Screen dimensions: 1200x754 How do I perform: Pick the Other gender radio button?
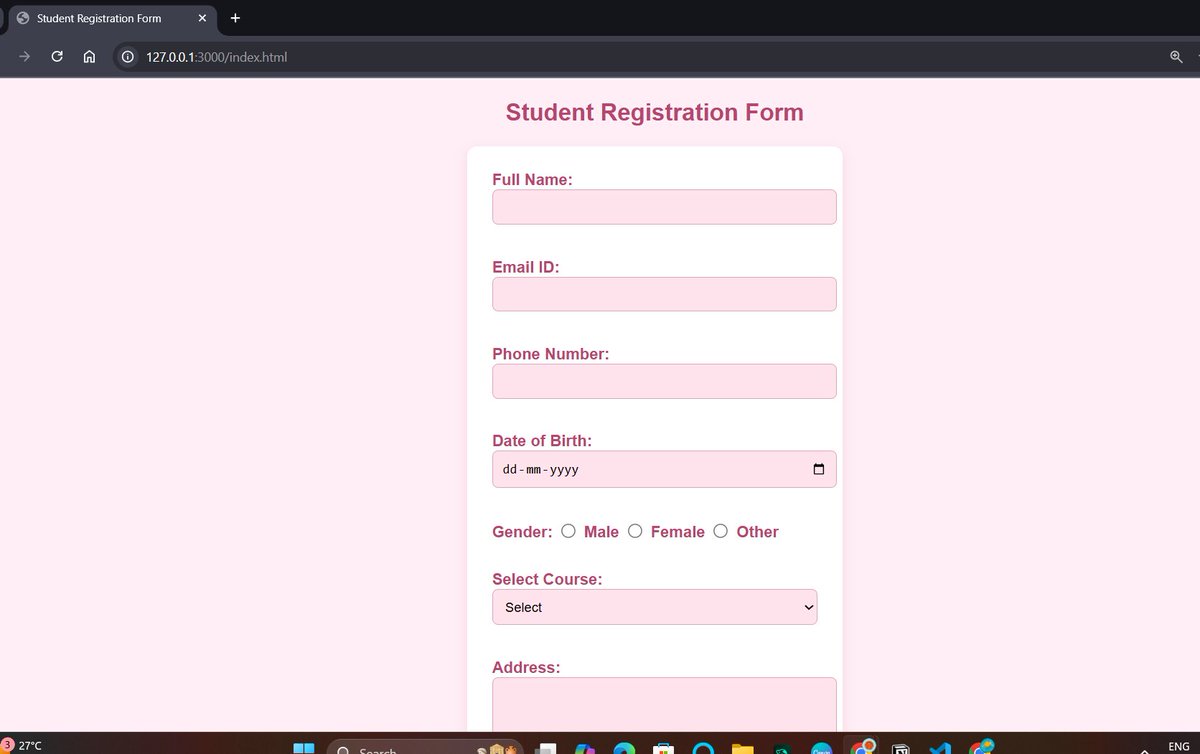(720, 531)
